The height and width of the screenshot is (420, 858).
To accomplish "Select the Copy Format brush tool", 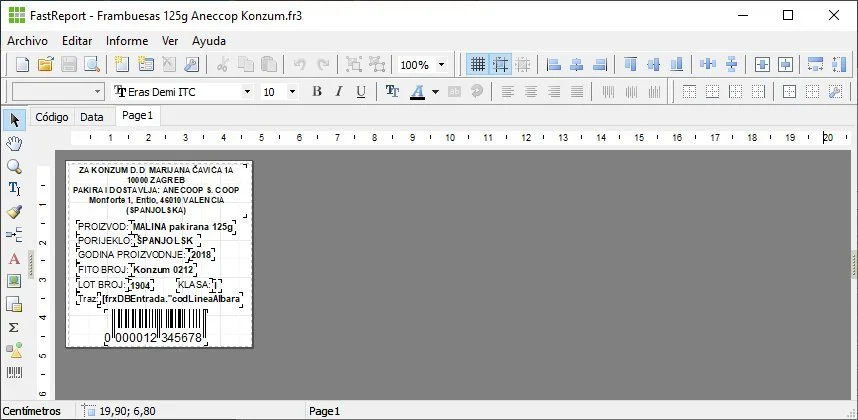I will coord(14,212).
